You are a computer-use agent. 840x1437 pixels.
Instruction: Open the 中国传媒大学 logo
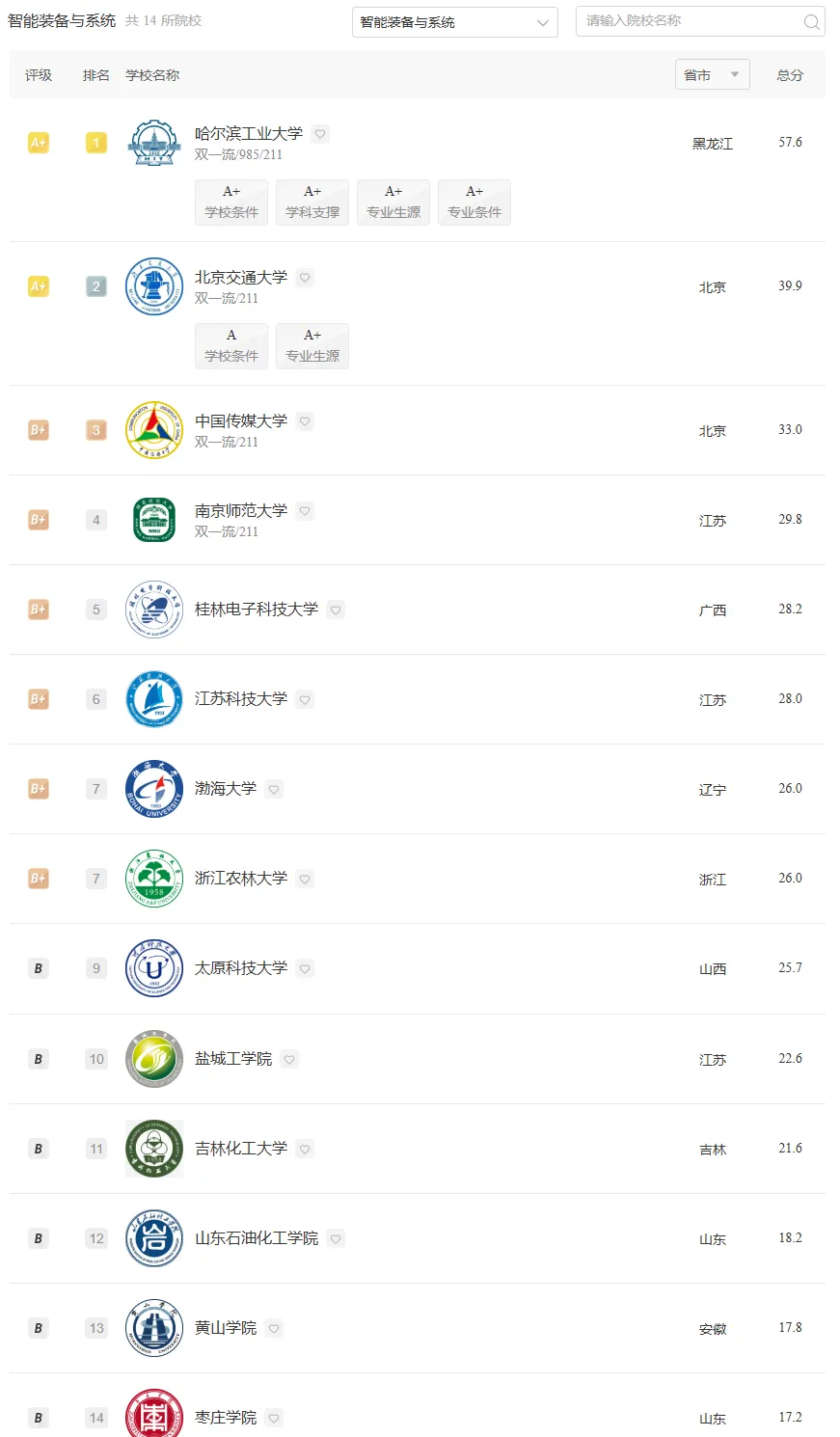[154, 430]
